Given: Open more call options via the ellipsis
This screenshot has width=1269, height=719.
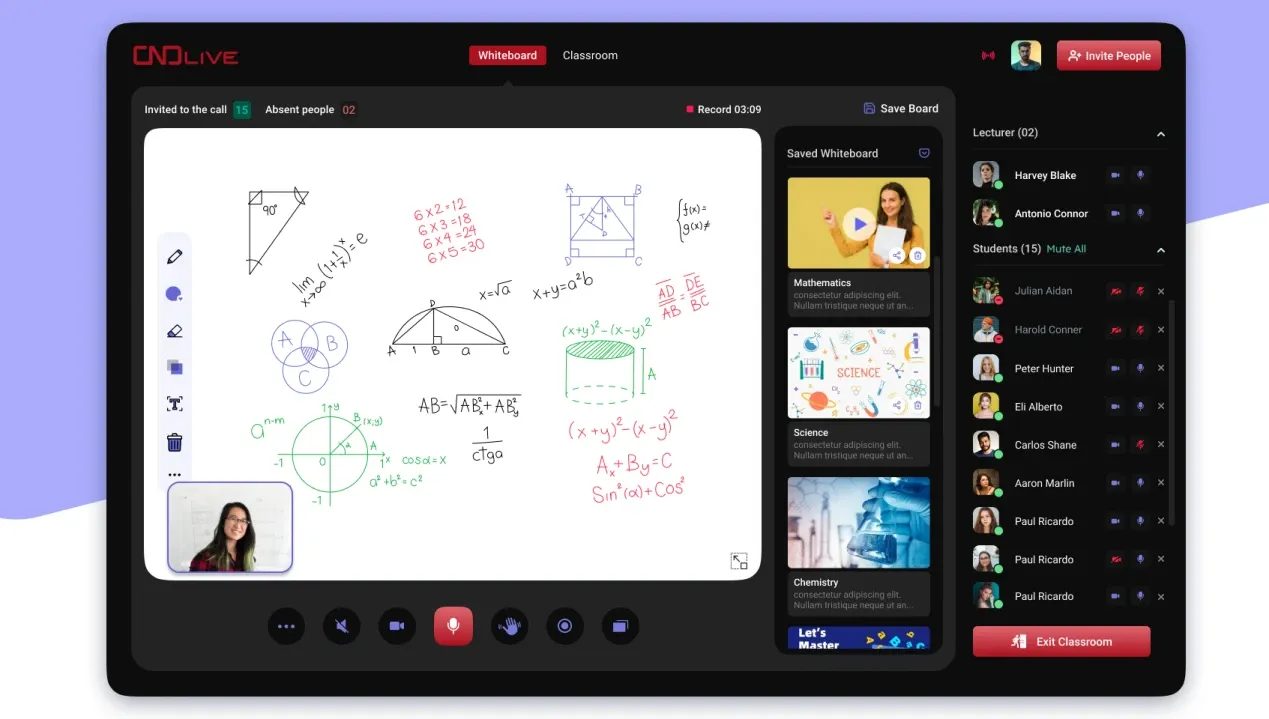Looking at the screenshot, I should tap(287, 626).
